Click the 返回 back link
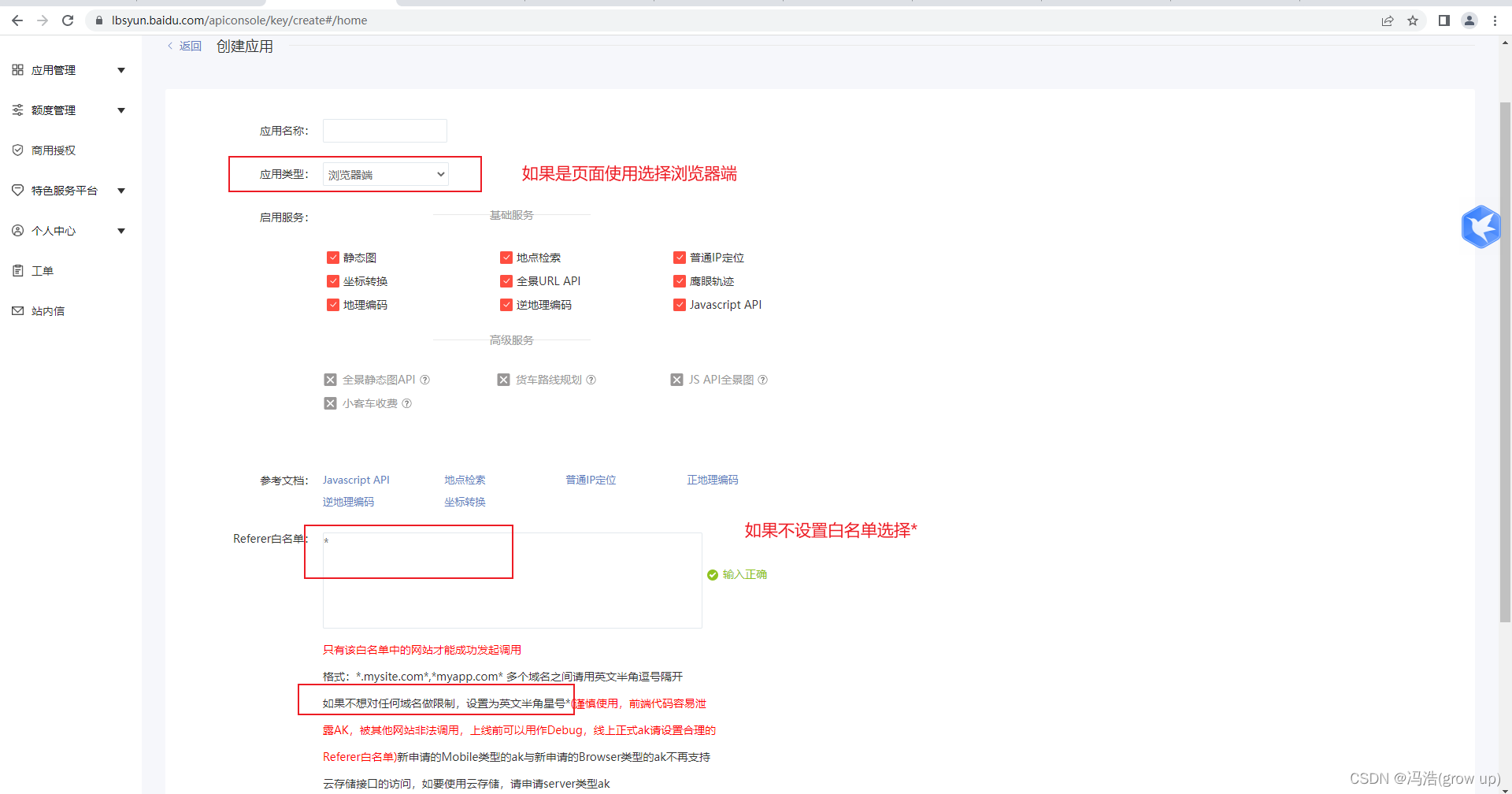 coord(185,46)
